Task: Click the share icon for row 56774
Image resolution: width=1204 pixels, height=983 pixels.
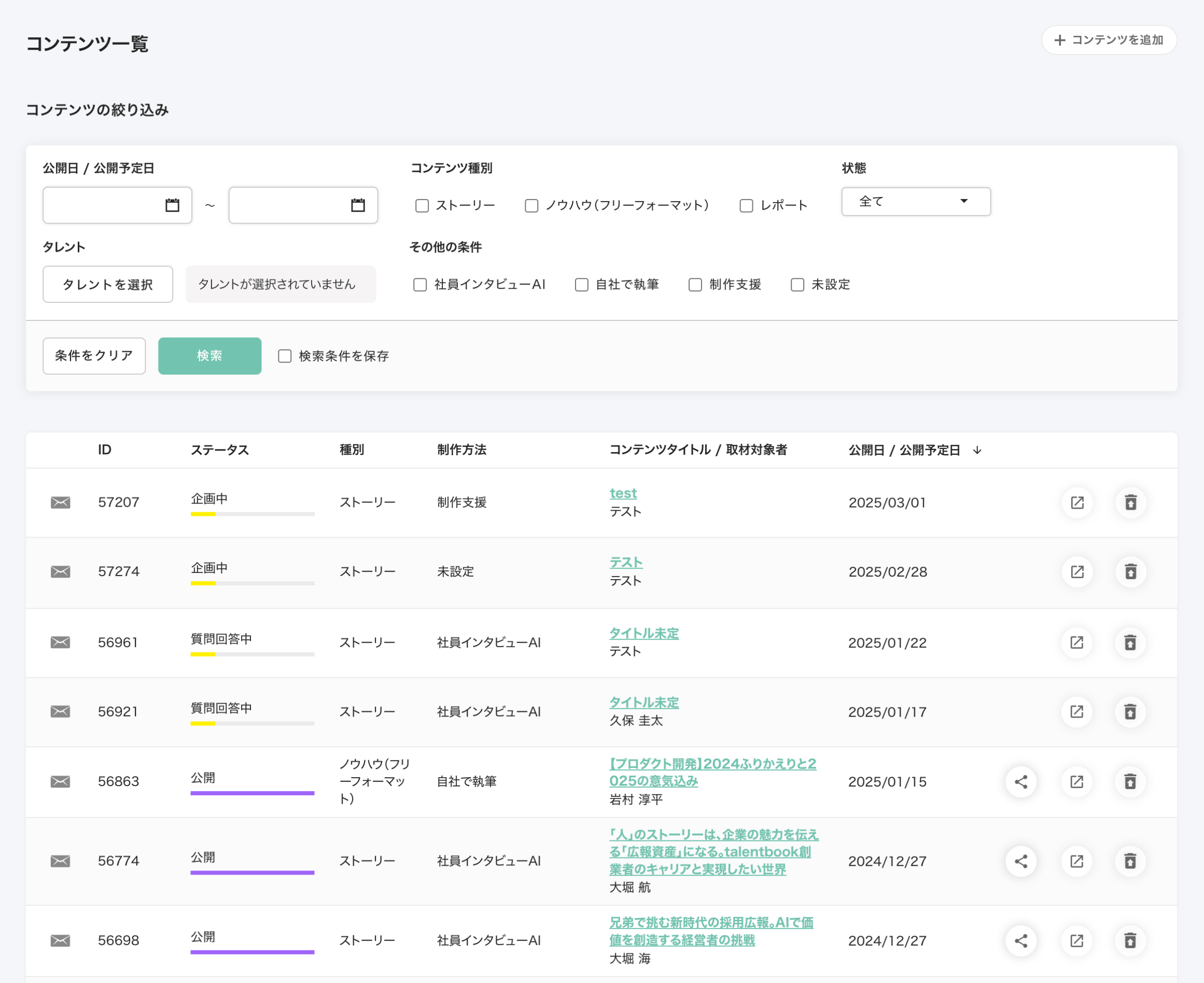Action: click(1020, 861)
